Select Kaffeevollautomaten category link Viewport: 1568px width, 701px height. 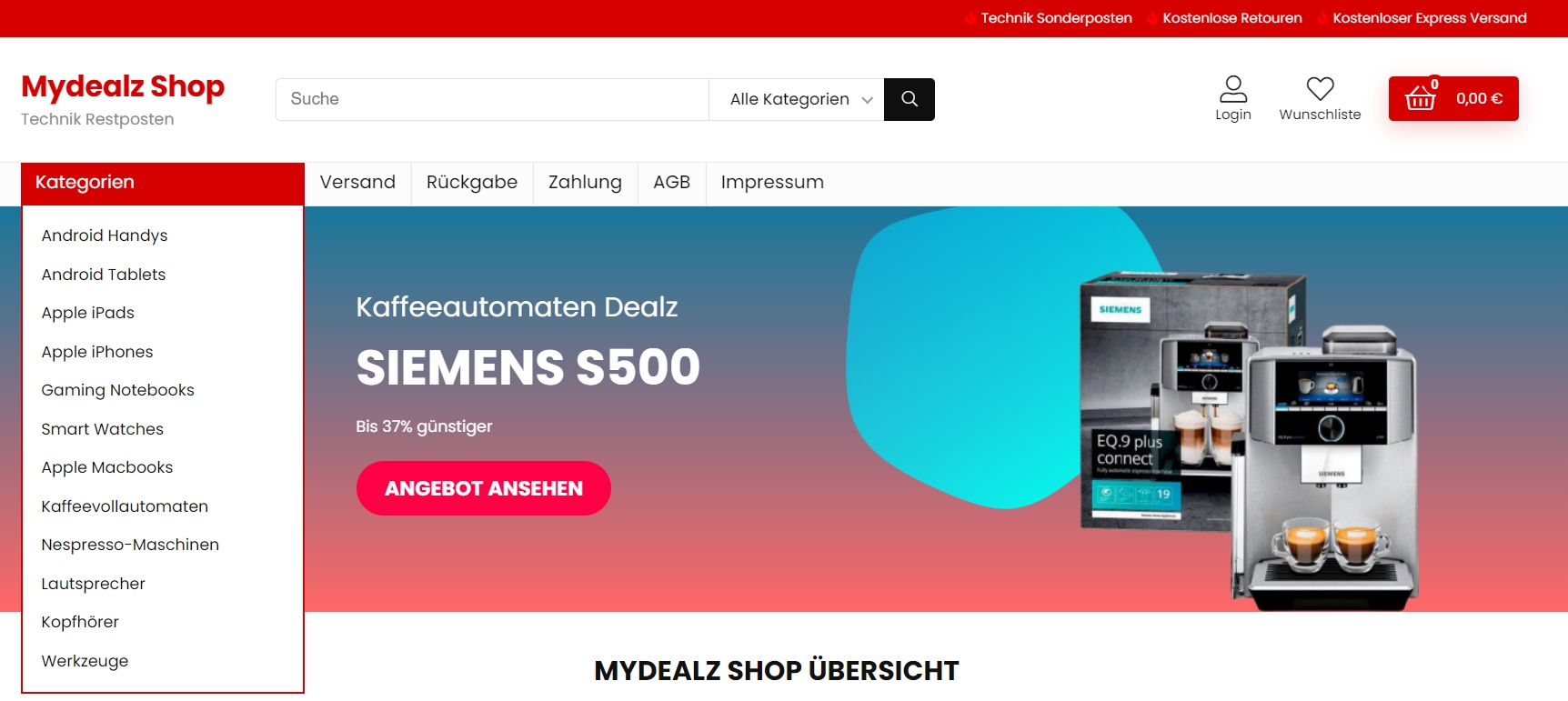point(125,506)
